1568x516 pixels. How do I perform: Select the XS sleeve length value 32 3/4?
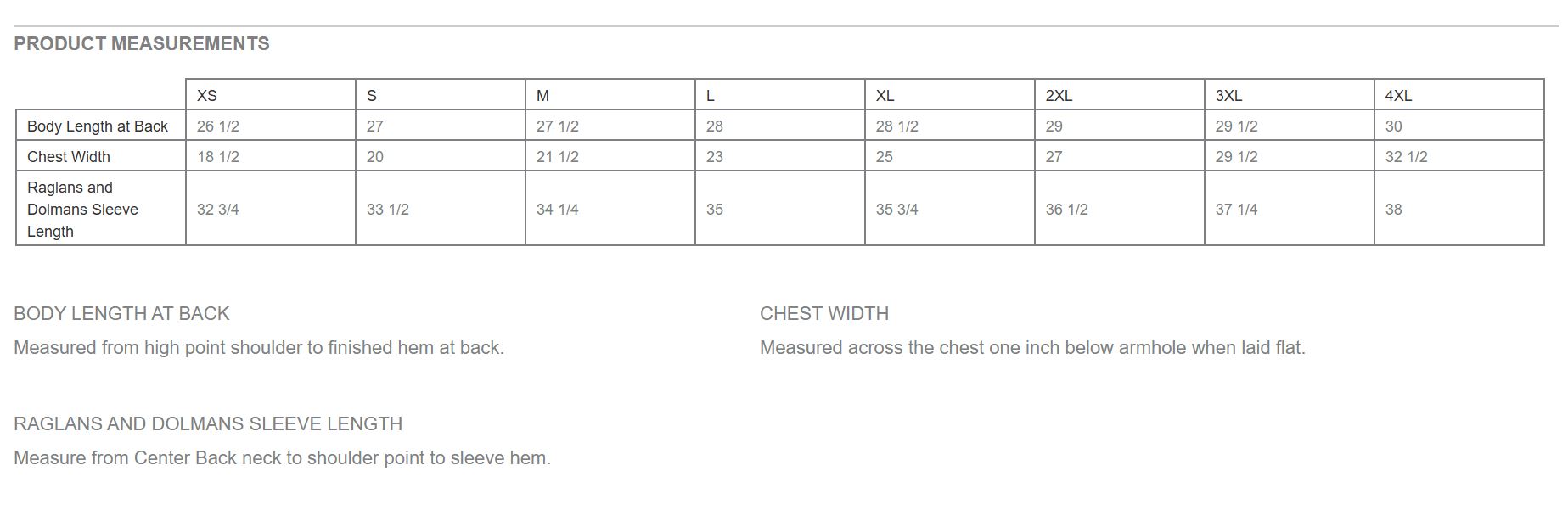[x=217, y=210]
